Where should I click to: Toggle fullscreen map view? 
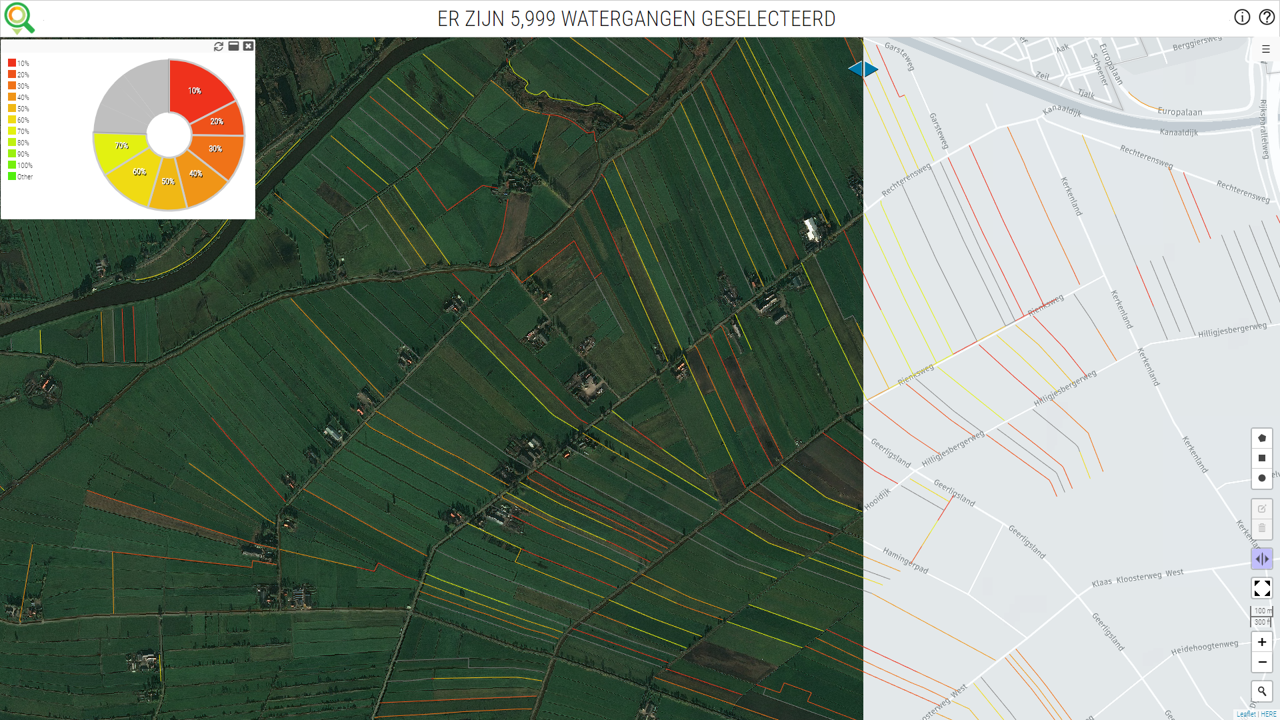coord(1262,588)
